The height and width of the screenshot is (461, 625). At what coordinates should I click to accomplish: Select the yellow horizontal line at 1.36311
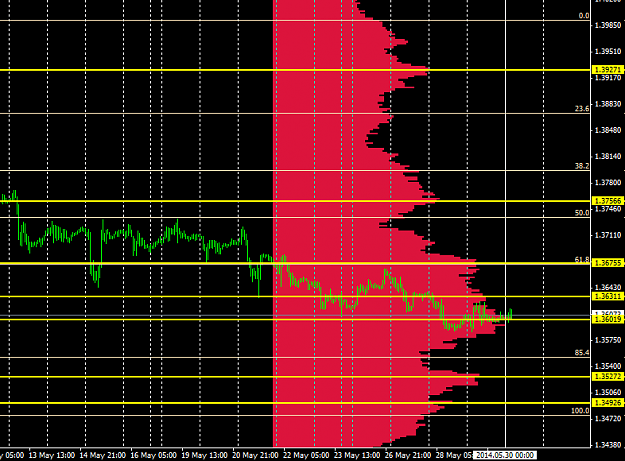tap(295, 296)
